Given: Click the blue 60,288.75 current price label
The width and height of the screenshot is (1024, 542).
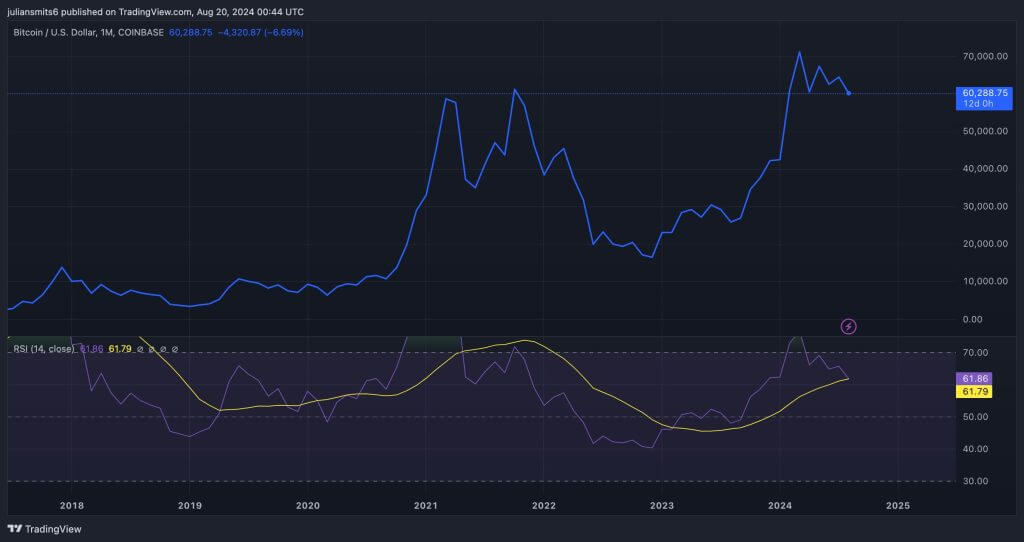Looking at the screenshot, I should point(984,93).
